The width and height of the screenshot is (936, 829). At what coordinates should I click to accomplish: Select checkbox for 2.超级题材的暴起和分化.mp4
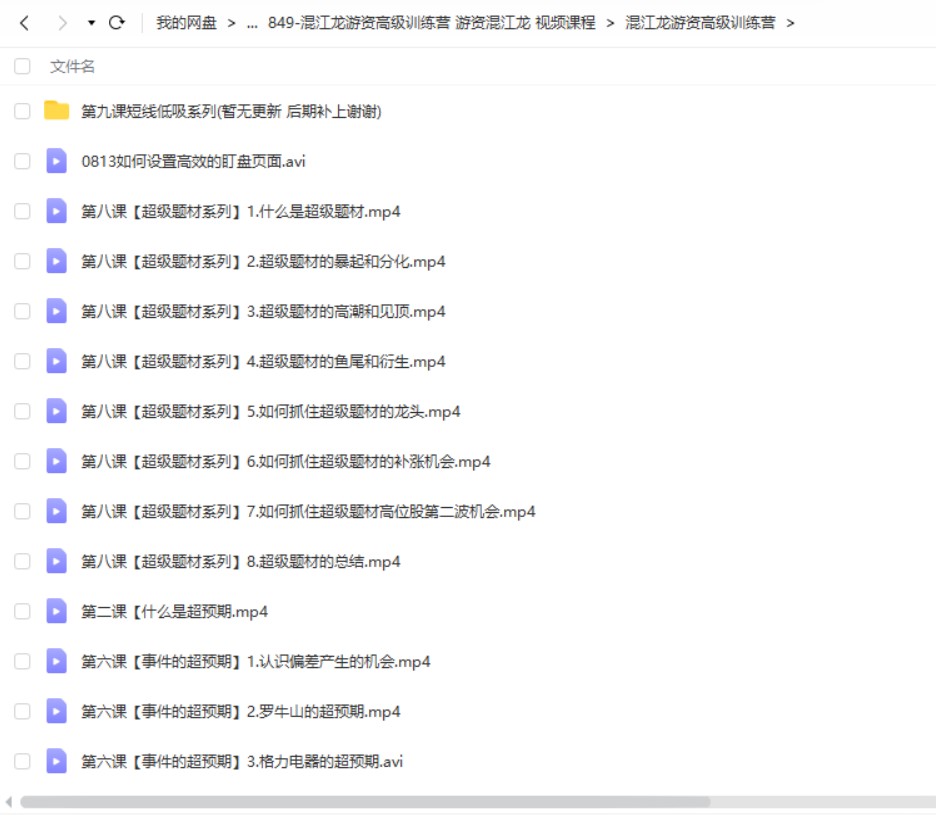22,261
